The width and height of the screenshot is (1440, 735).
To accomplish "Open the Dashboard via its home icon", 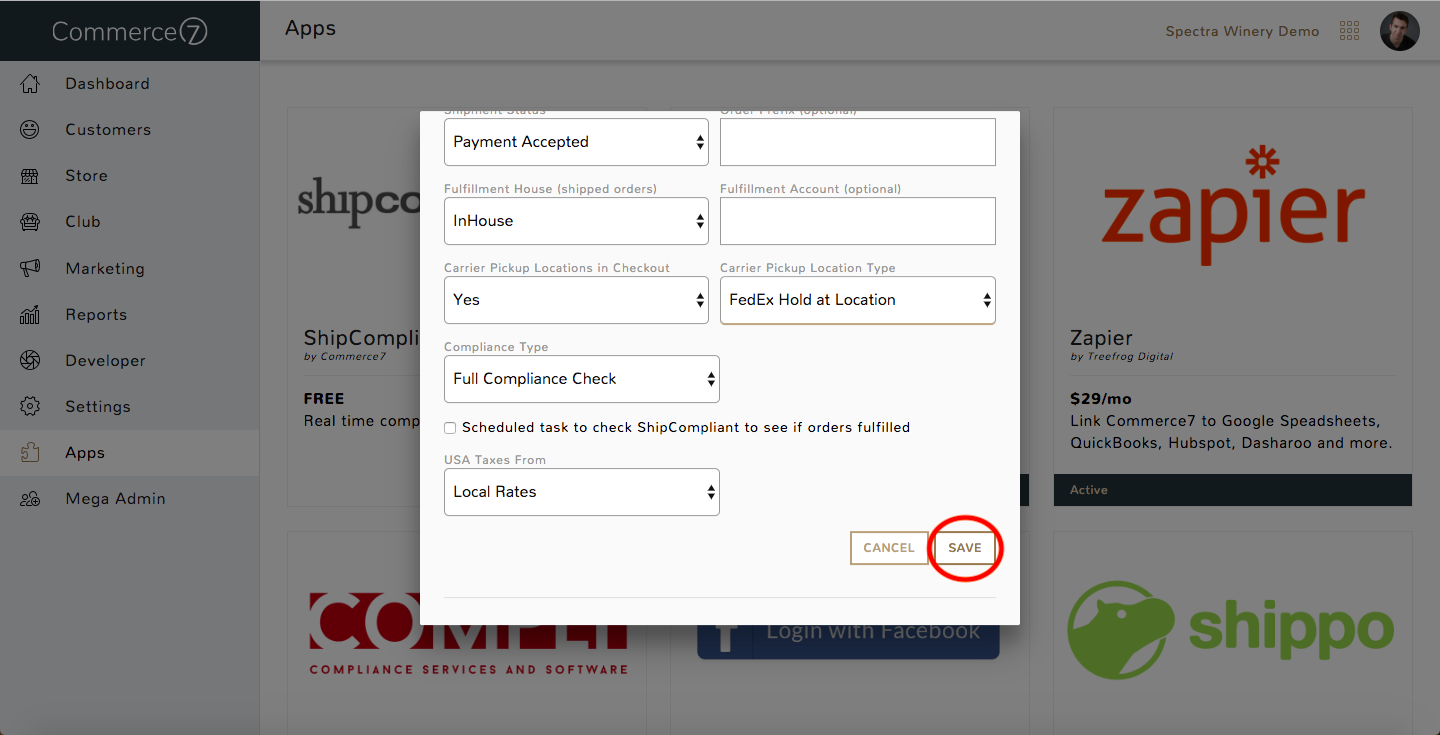I will coord(29,83).
